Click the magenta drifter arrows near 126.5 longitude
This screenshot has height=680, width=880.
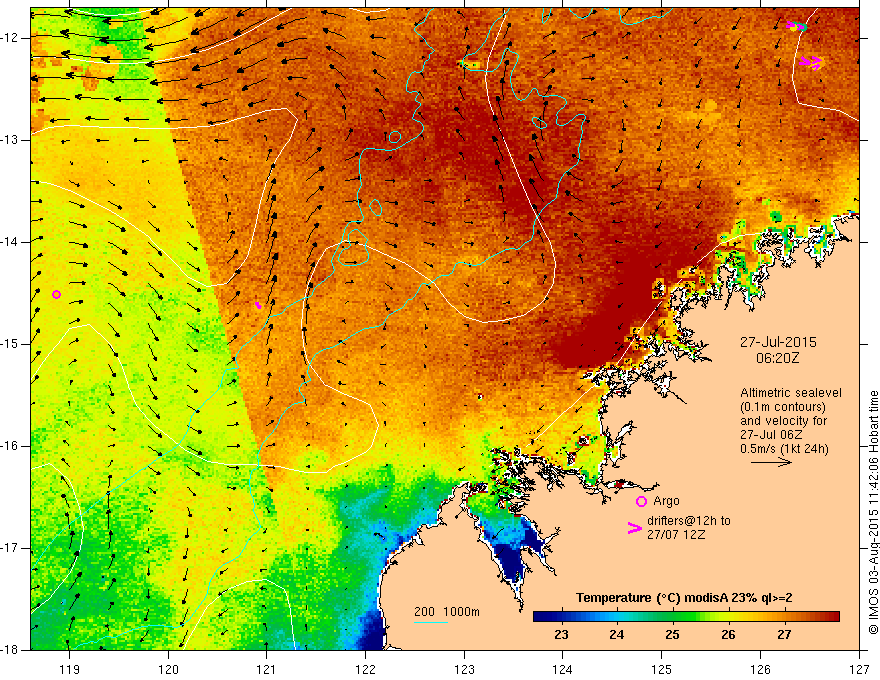point(812,62)
